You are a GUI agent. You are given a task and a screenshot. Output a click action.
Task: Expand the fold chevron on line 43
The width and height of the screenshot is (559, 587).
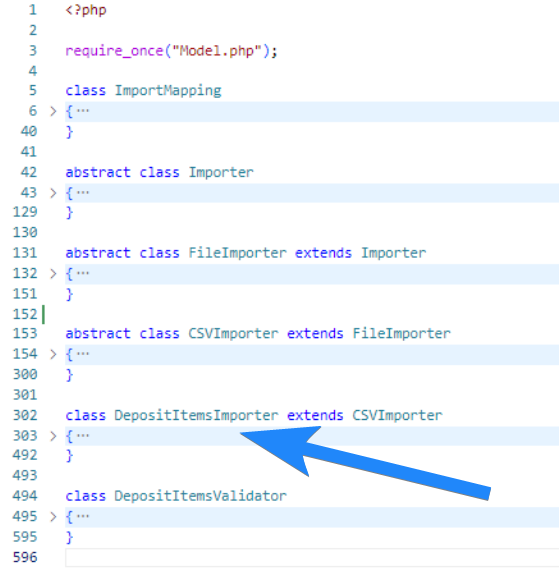tap(53, 193)
